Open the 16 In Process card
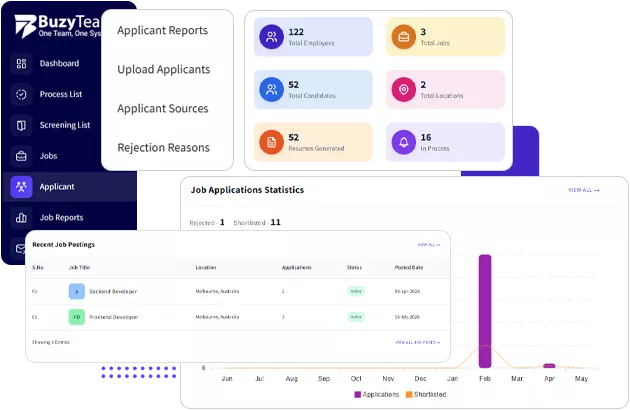Screen dimensions: 630x410 click(x=445, y=142)
